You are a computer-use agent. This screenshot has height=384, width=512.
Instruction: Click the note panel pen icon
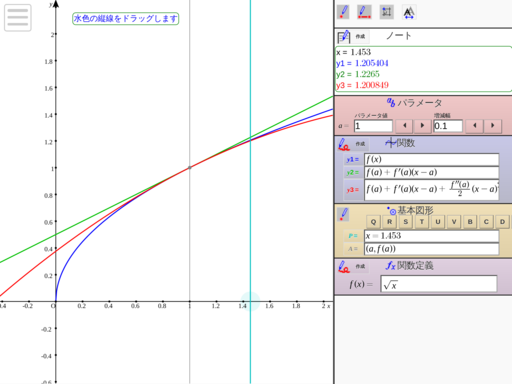[x=343, y=36]
